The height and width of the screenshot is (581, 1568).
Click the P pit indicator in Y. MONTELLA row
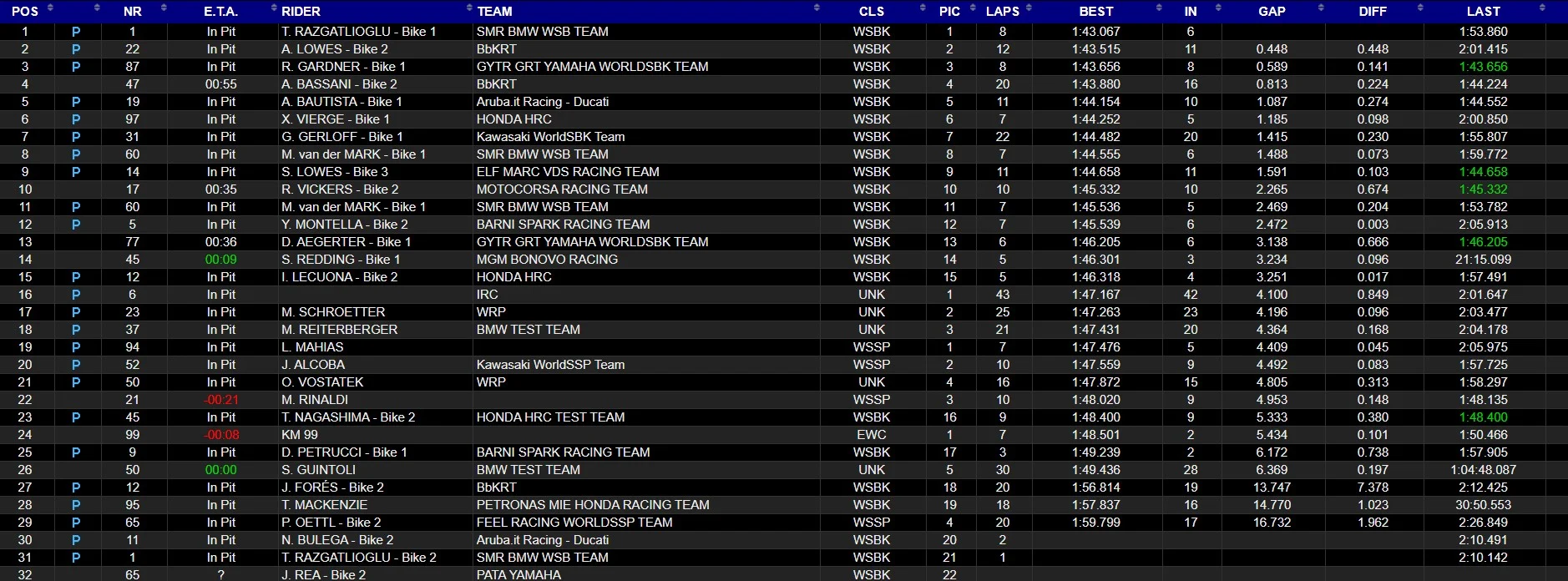coord(76,225)
